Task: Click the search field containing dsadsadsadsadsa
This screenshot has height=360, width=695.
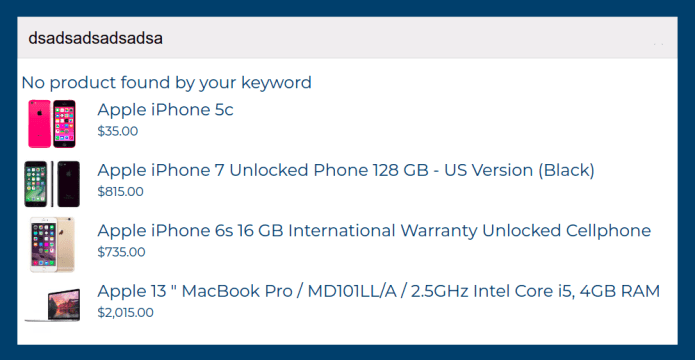Action: pyautogui.click(x=347, y=38)
